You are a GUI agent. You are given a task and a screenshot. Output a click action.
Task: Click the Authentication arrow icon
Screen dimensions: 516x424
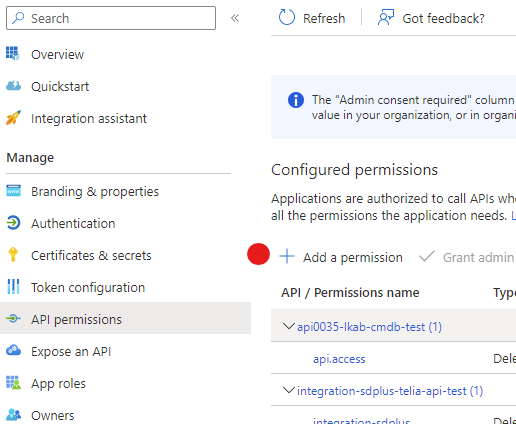13,223
